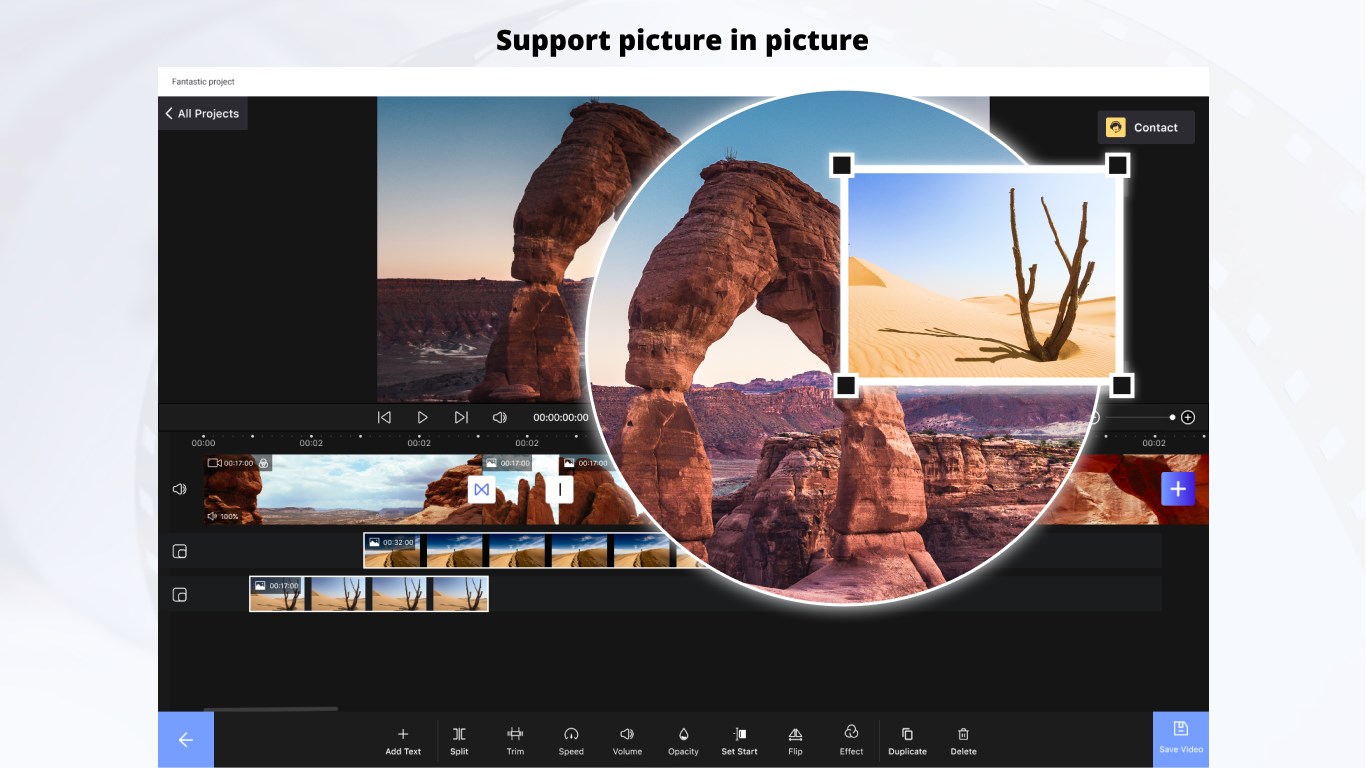
Task: Open the transition icon between clips
Action: click(x=482, y=489)
